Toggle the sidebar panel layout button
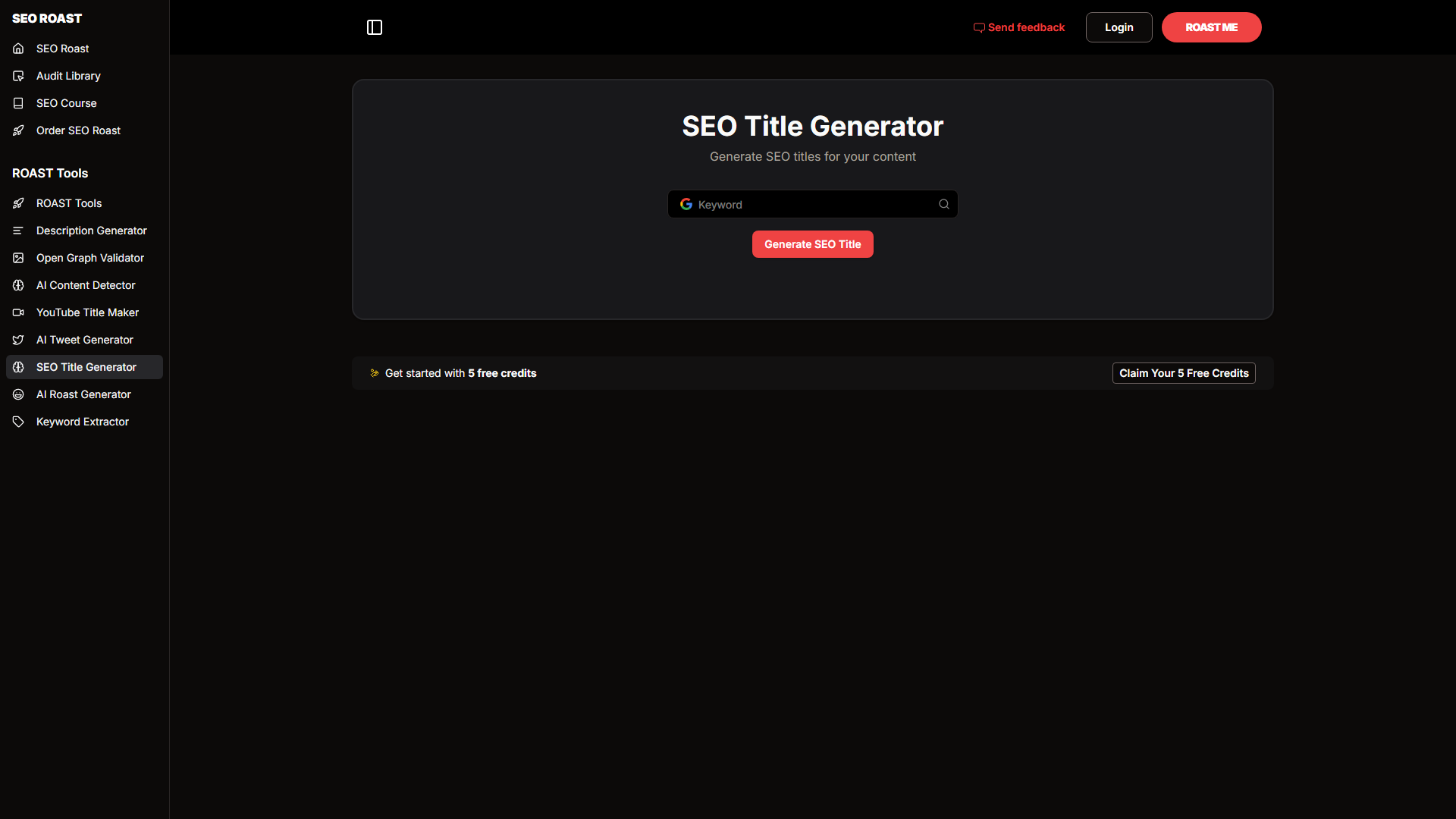 (374, 27)
